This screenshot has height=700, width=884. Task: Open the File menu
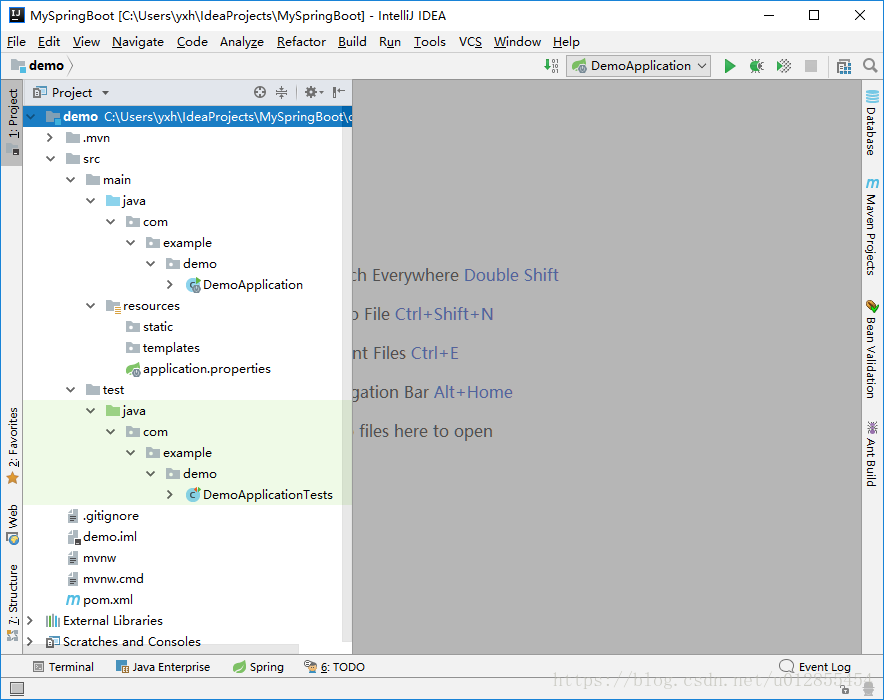point(16,42)
